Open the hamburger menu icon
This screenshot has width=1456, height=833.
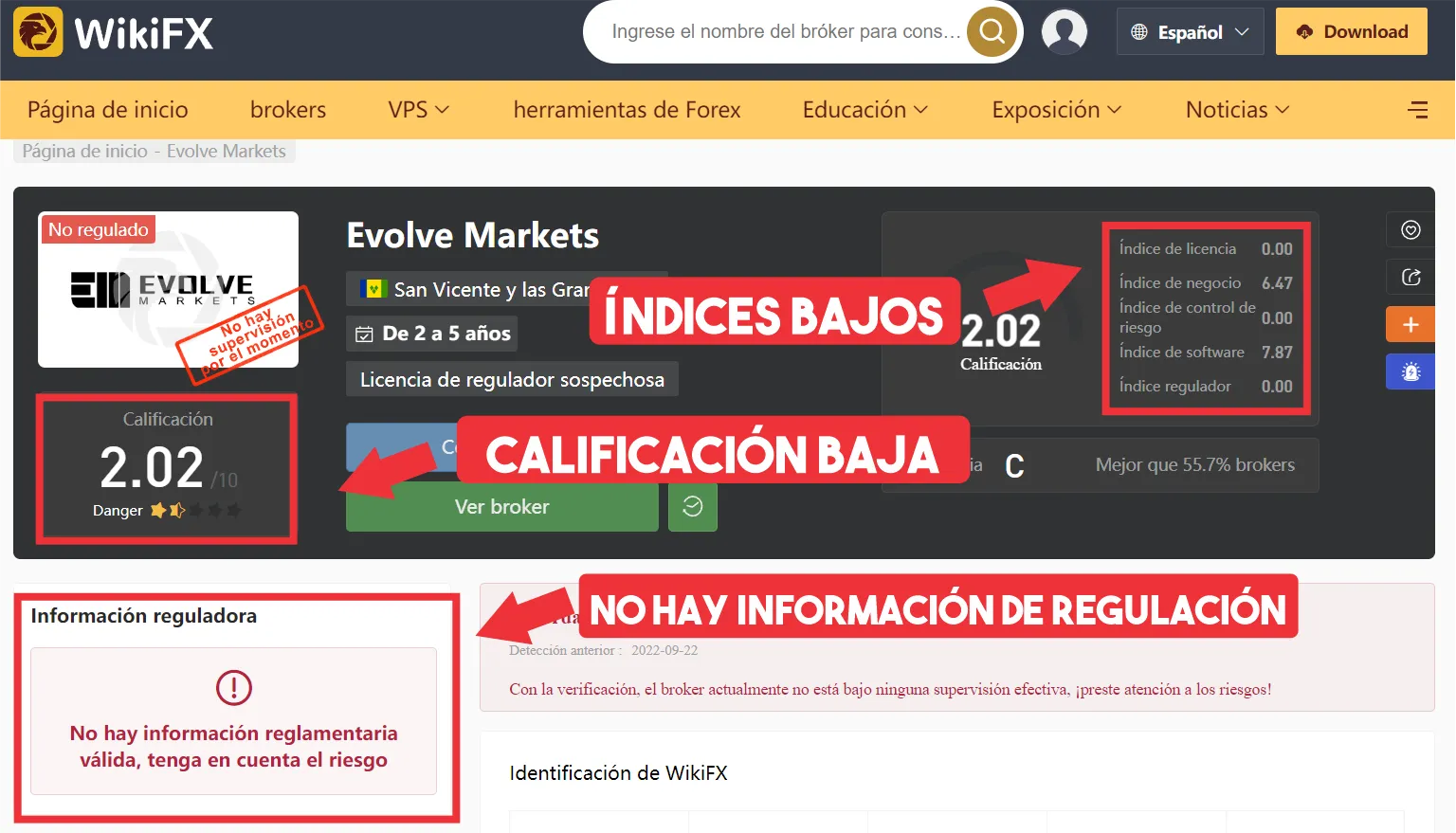1418,110
